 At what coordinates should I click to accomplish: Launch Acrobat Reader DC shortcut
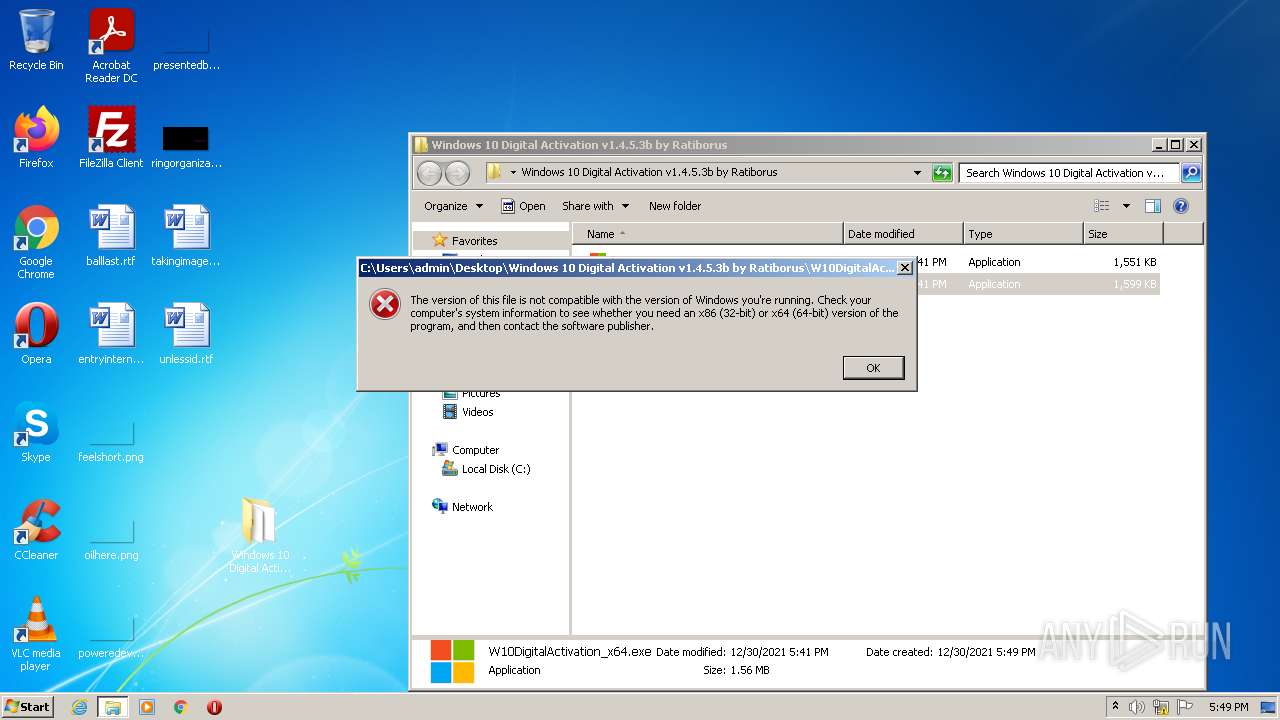click(x=111, y=46)
